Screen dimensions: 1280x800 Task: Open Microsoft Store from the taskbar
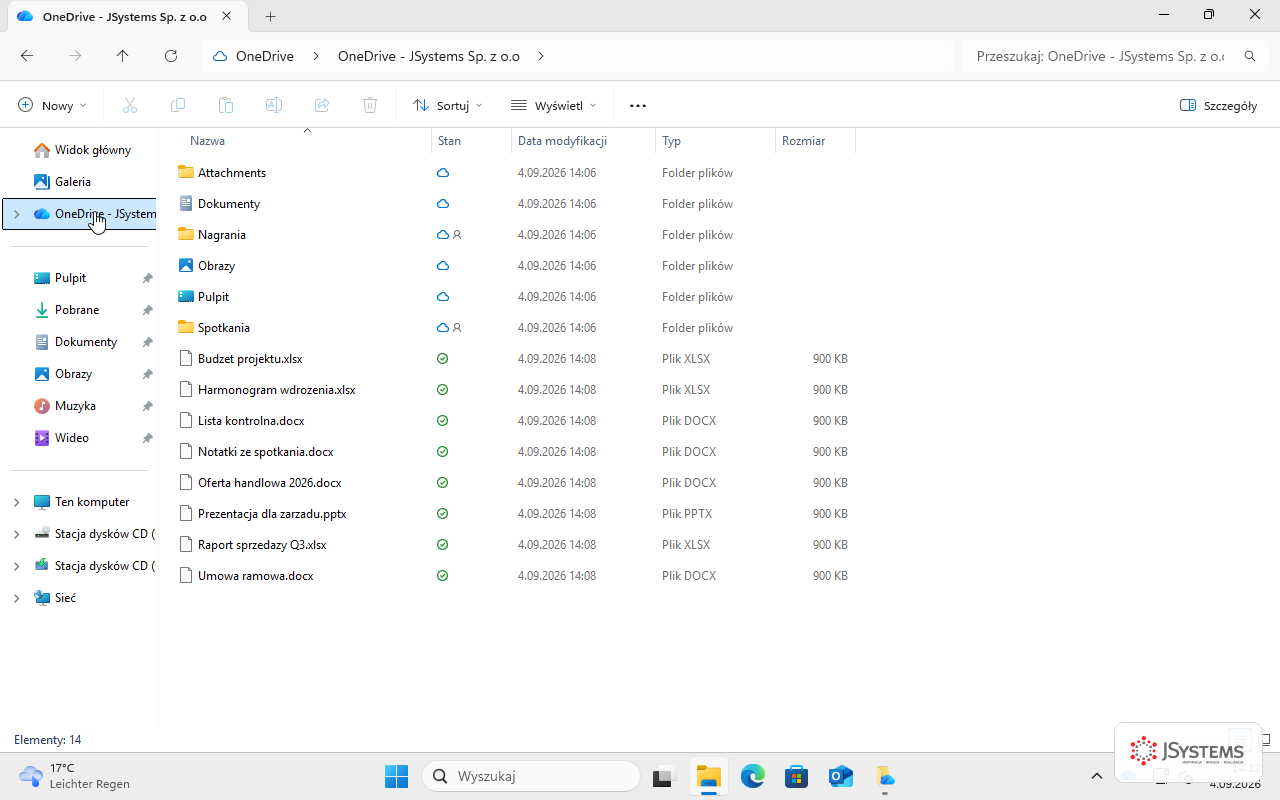[x=797, y=776]
